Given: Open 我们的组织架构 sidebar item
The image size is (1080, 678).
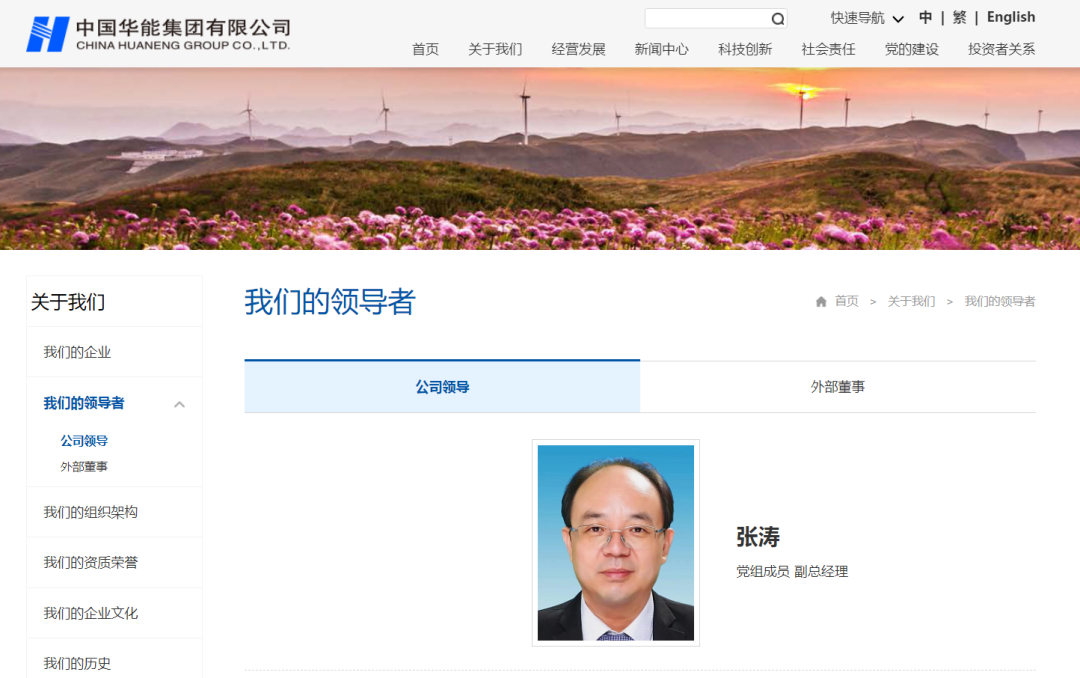Looking at the screenshot, I should 90,512.
